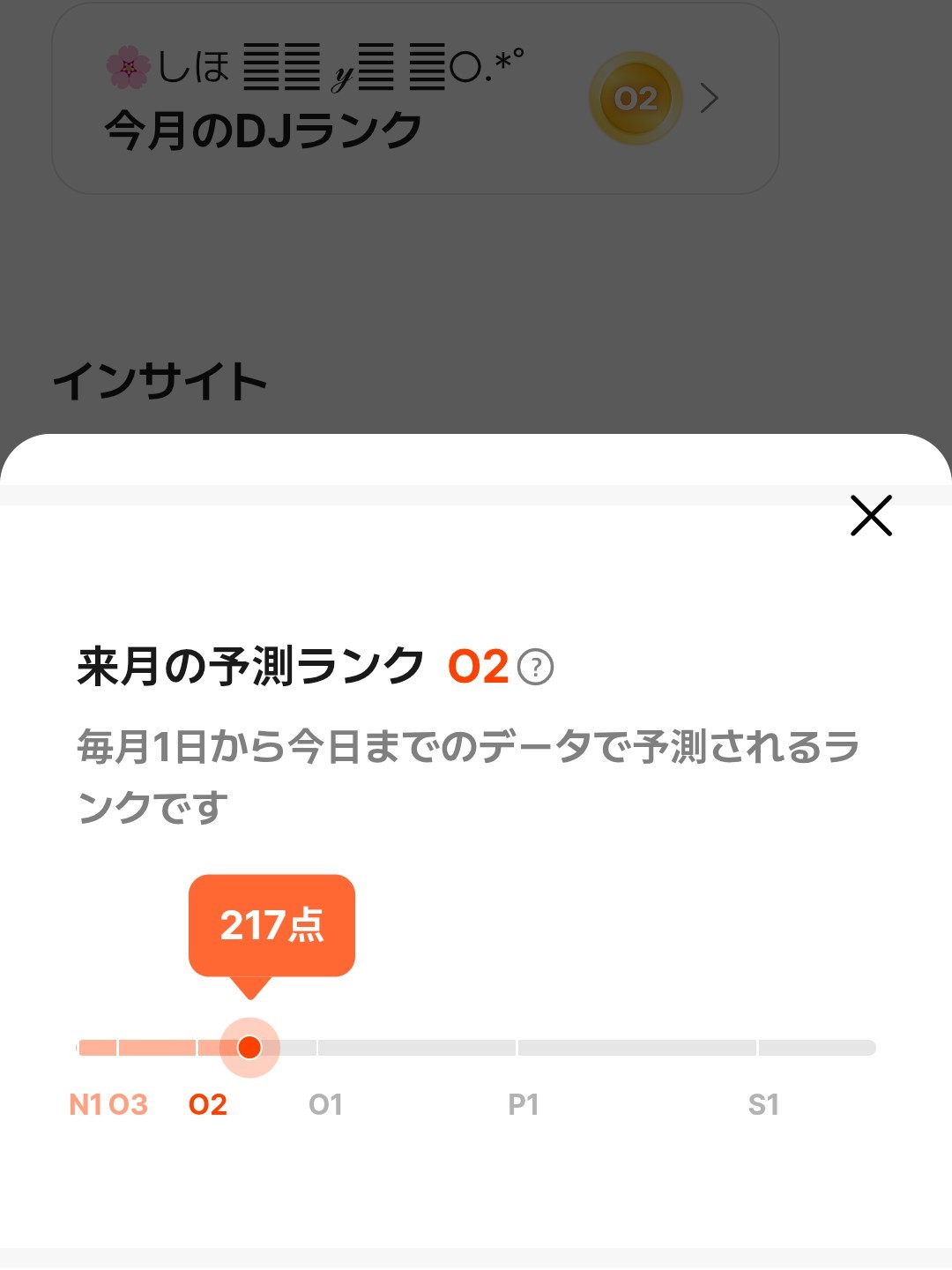Select the O1 rank label
Image resolution: width=952 pixels, height=1270 pixels.
tap(325, 1104)
